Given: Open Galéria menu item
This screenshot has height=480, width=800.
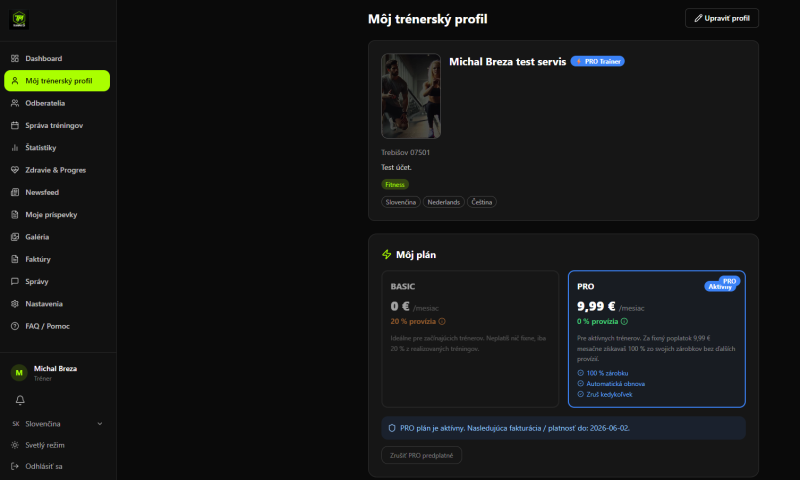Looking at the screenshot, I should pyautogui.click(x=57, y=237).
